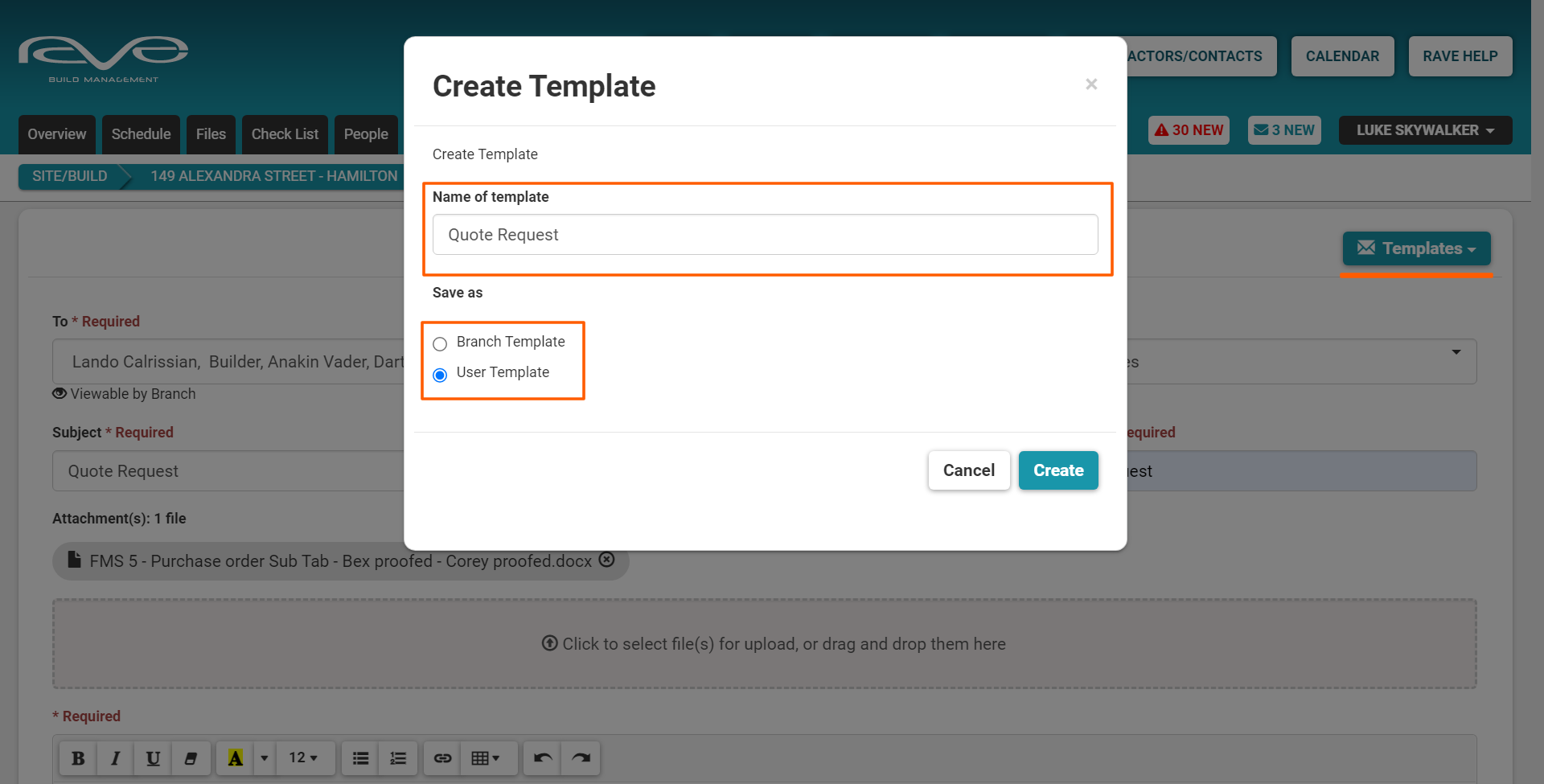Image resolution: width=1544 pixels, height=784 pixels.
Task: Toggle bold formatting in editor toolbar
Action: (x=78, y=758)
